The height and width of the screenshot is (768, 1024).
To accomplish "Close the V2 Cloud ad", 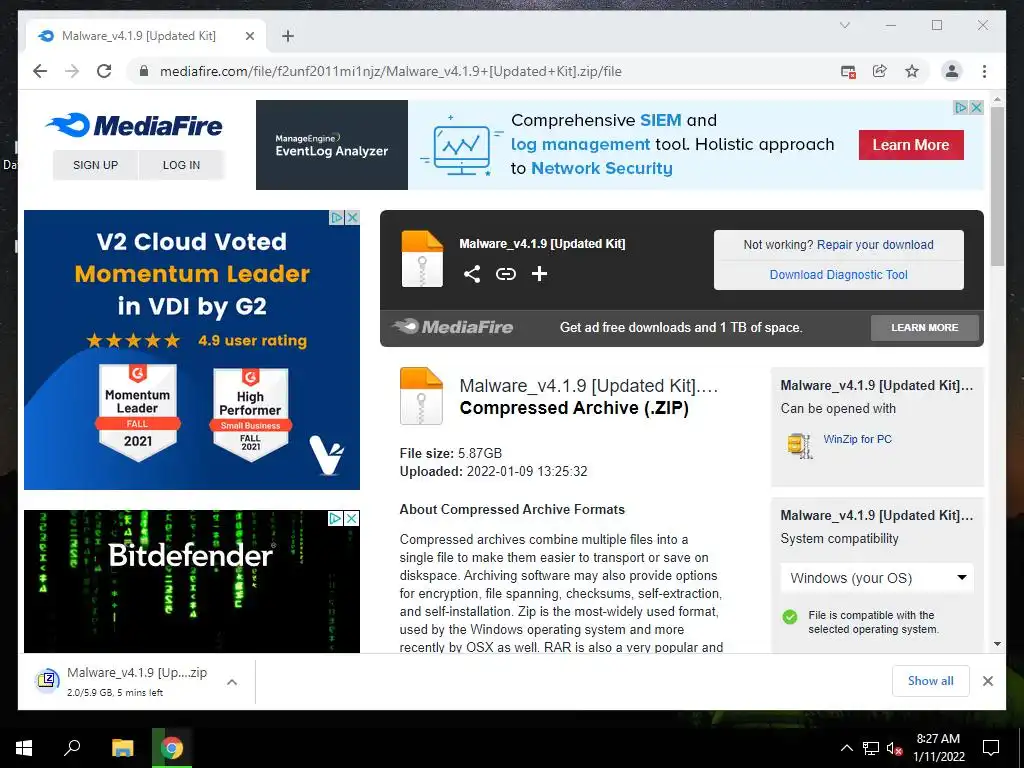I will point(352,217).
